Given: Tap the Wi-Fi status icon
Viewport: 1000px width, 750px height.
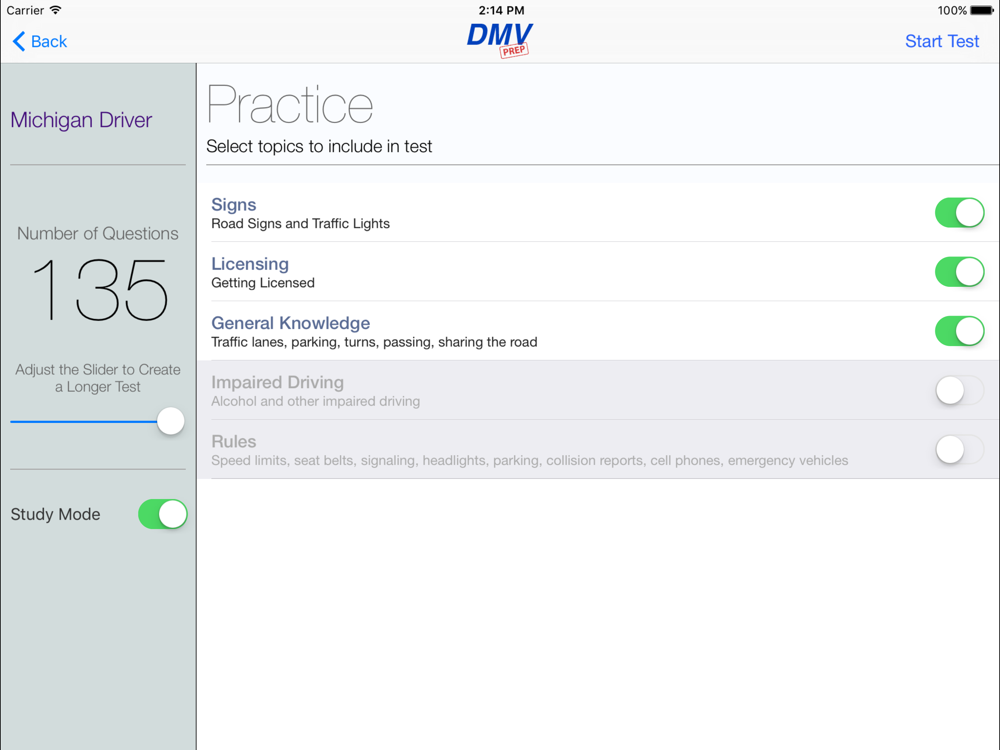Looking at the screenshot, I should point(55,10).
